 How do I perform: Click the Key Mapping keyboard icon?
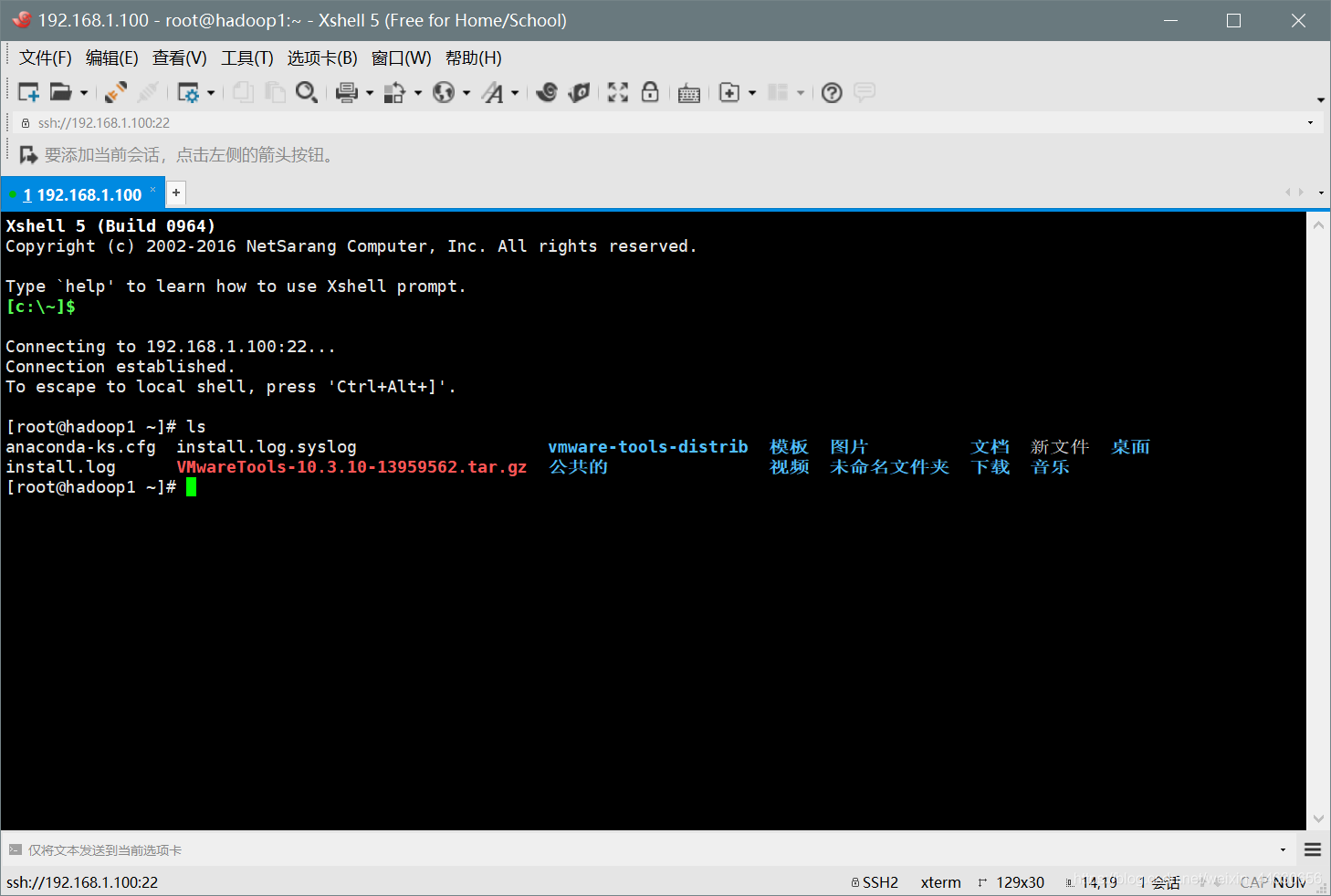pos(689,93)
